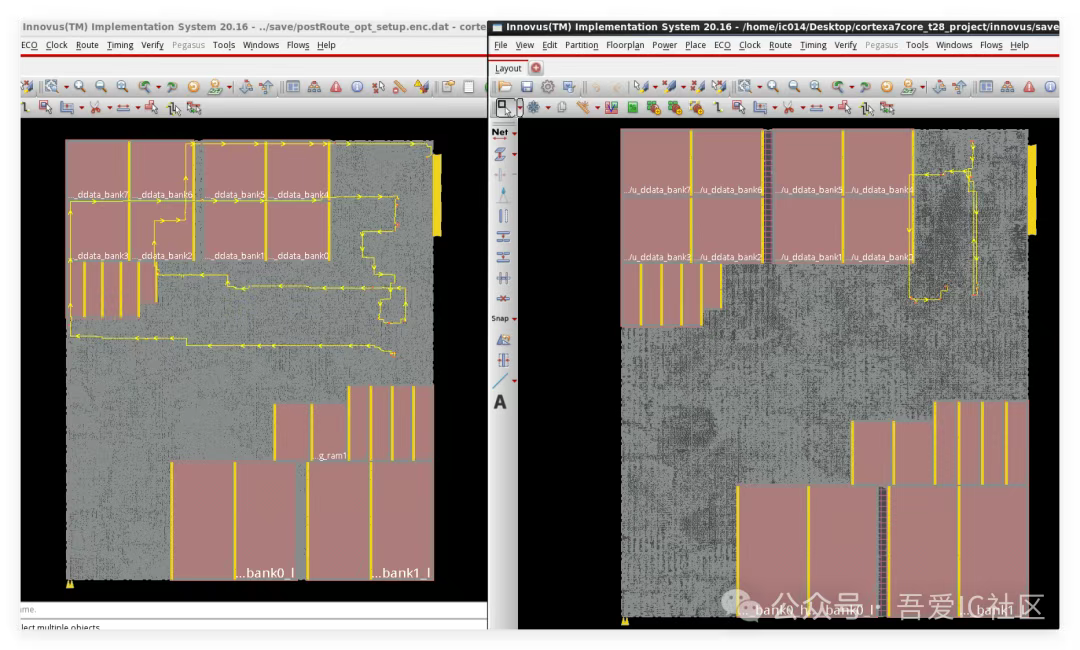The height and width of the screenshot is (650, 1080).
Task: Open dropdown arrow beside snowflake icon
Action: click(548, 108)
